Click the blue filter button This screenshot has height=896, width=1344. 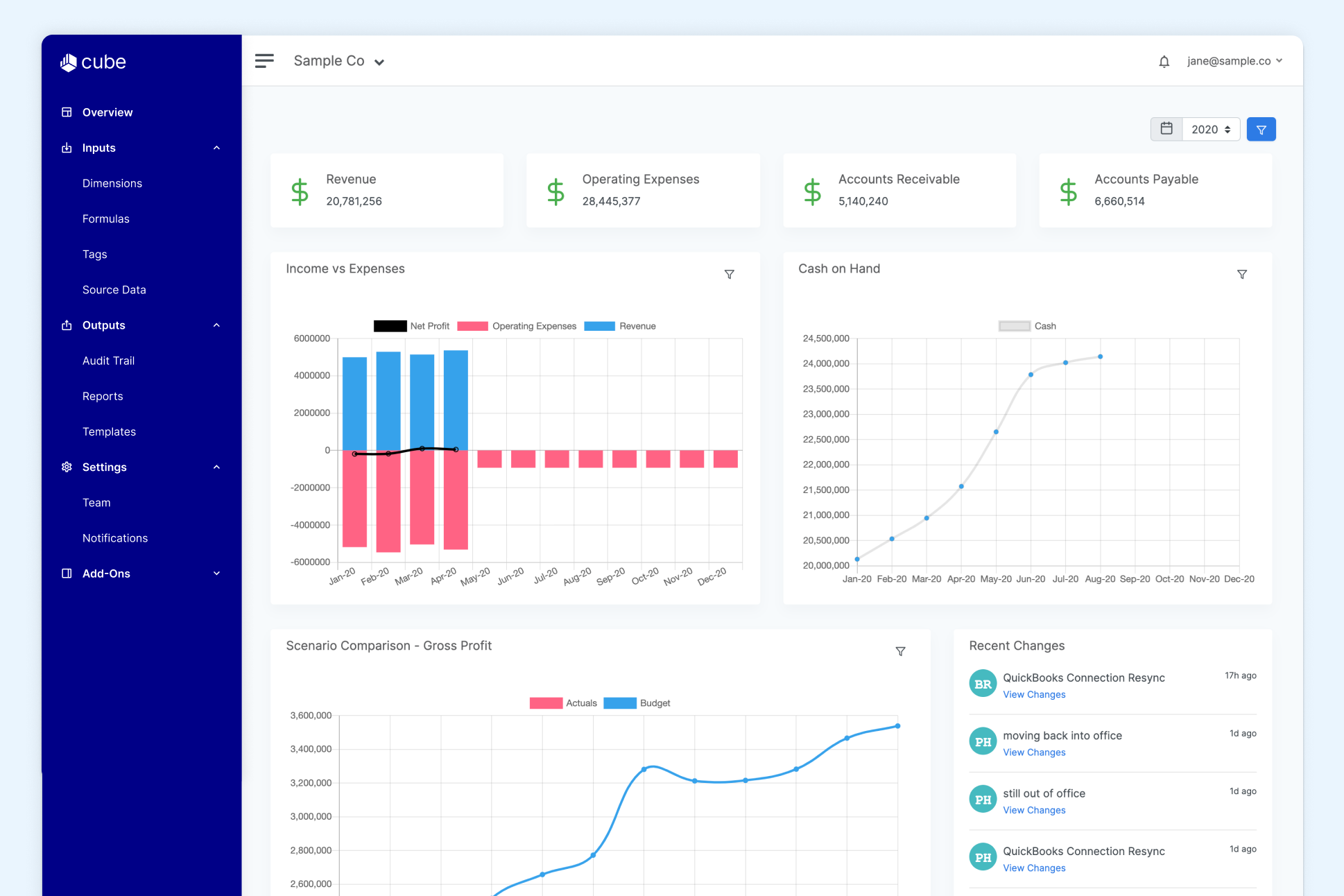(x=1261, y=130)
